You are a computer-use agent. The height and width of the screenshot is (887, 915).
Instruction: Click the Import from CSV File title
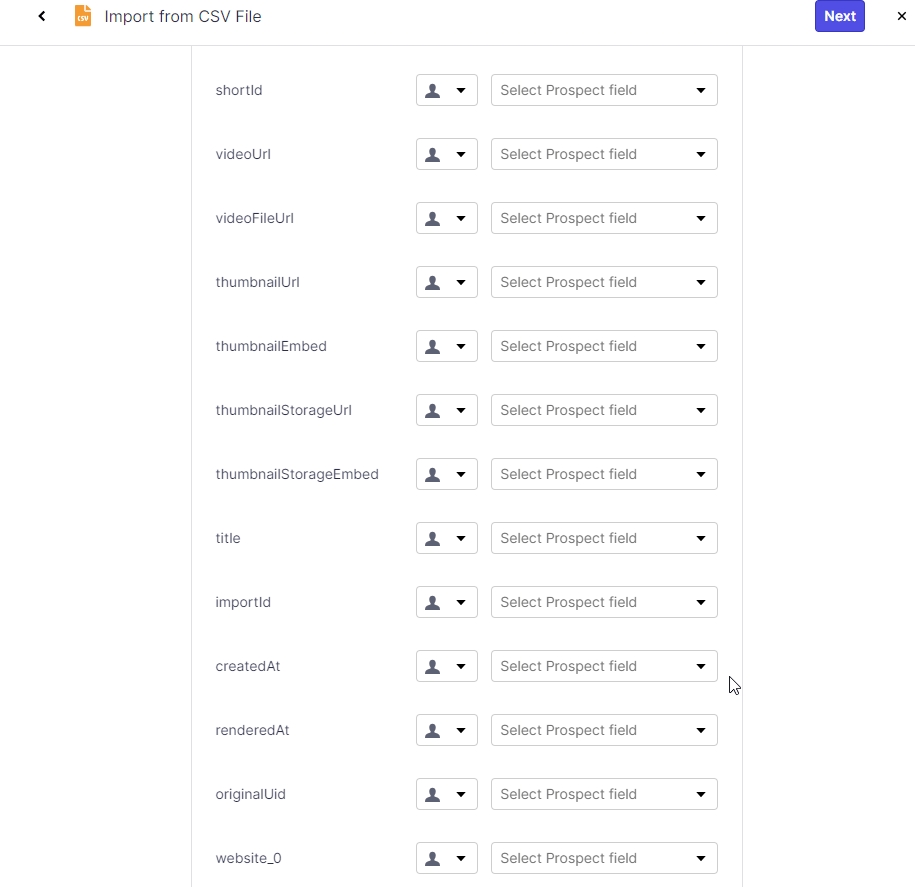(x=183, y=16)
